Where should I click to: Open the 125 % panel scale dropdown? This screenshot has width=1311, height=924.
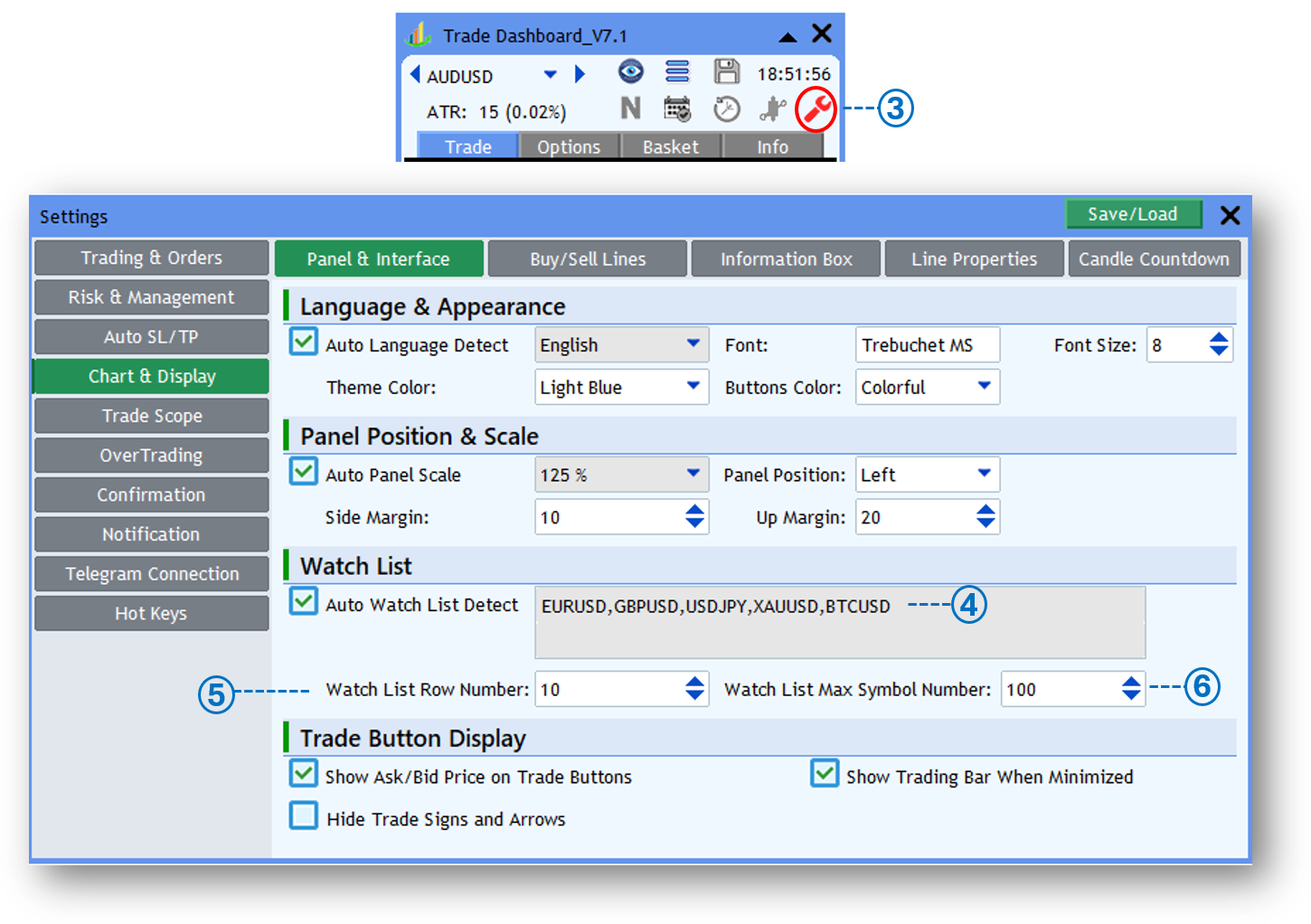(621, 475)
